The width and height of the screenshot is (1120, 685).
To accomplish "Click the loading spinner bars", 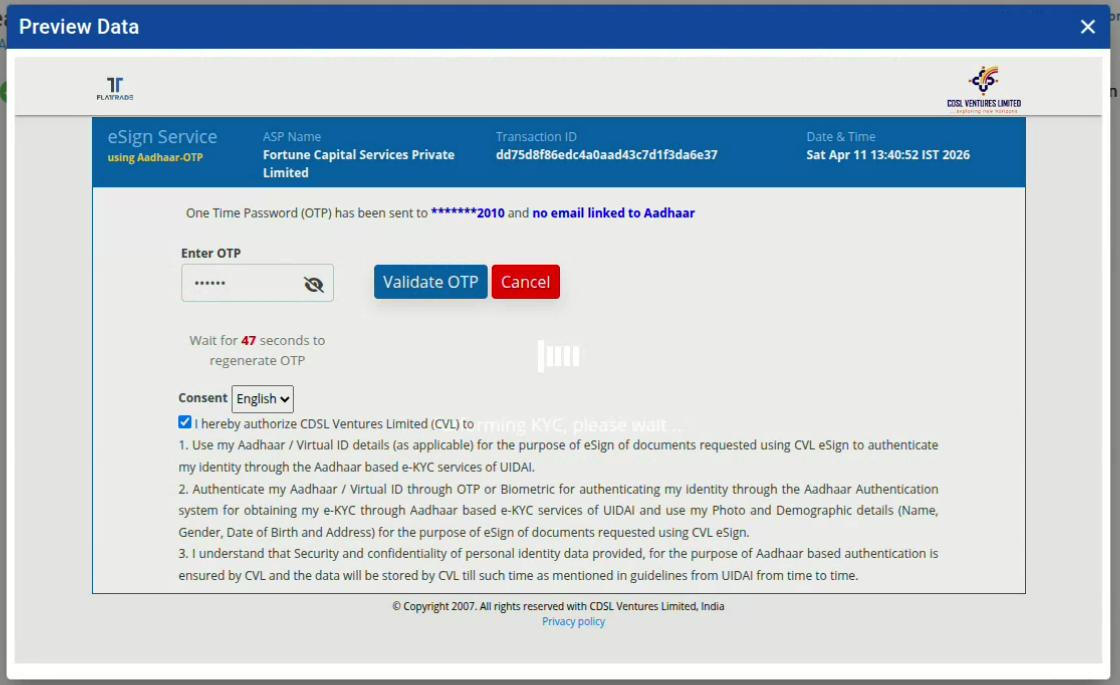I will pyautogui.click(x=559, y=355).
